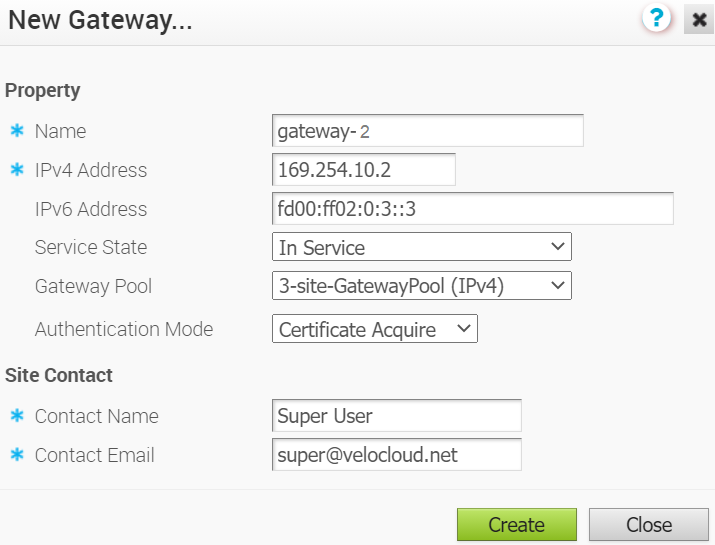This screenshot has width=715, height=545.
Task: Click the Contact Email label
Action: pyautogui.click(x=94, y=455)
